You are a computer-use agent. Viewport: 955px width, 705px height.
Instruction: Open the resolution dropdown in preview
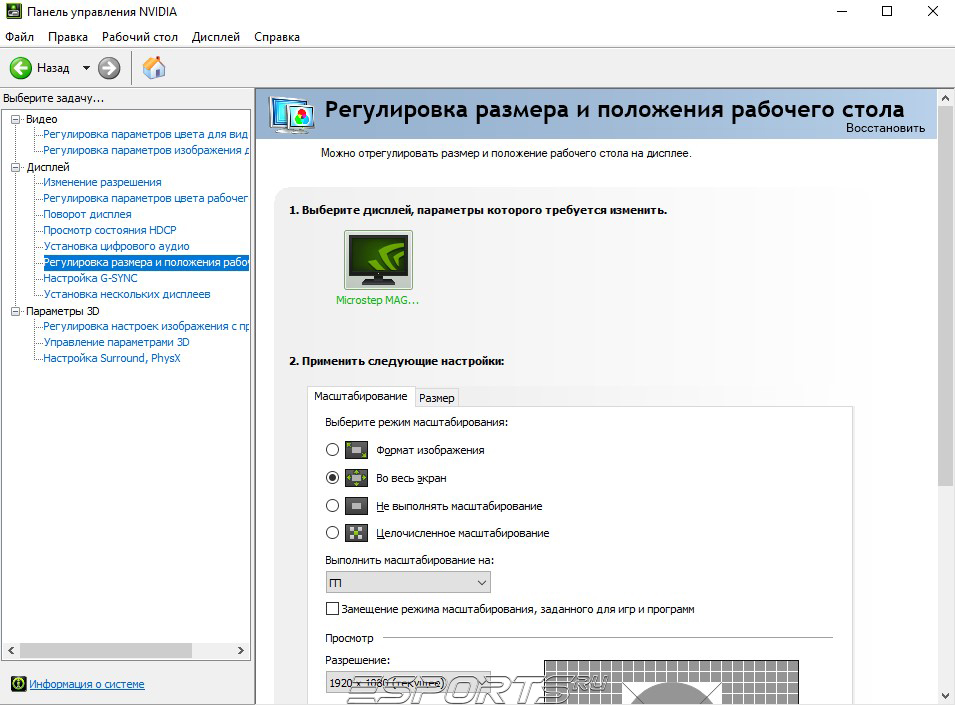(408, 683)
